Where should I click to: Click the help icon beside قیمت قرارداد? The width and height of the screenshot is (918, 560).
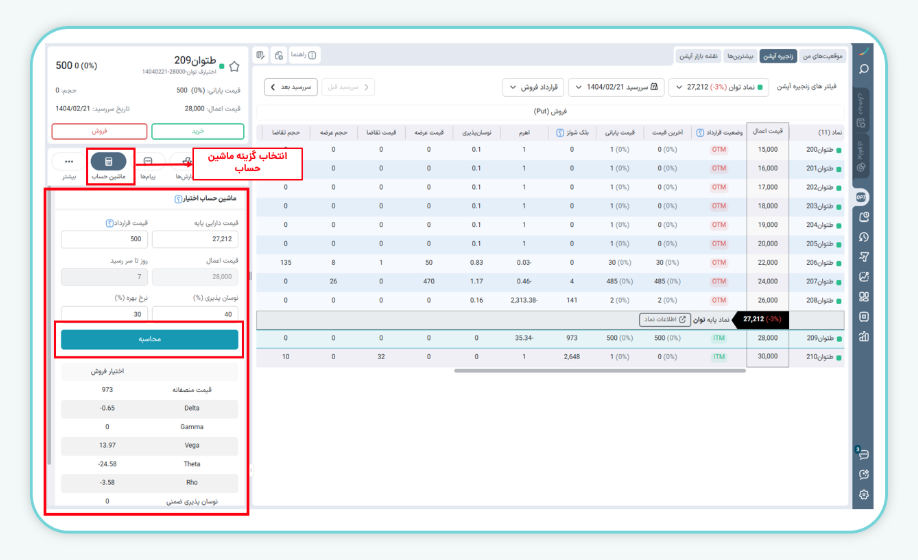point(108,223)
